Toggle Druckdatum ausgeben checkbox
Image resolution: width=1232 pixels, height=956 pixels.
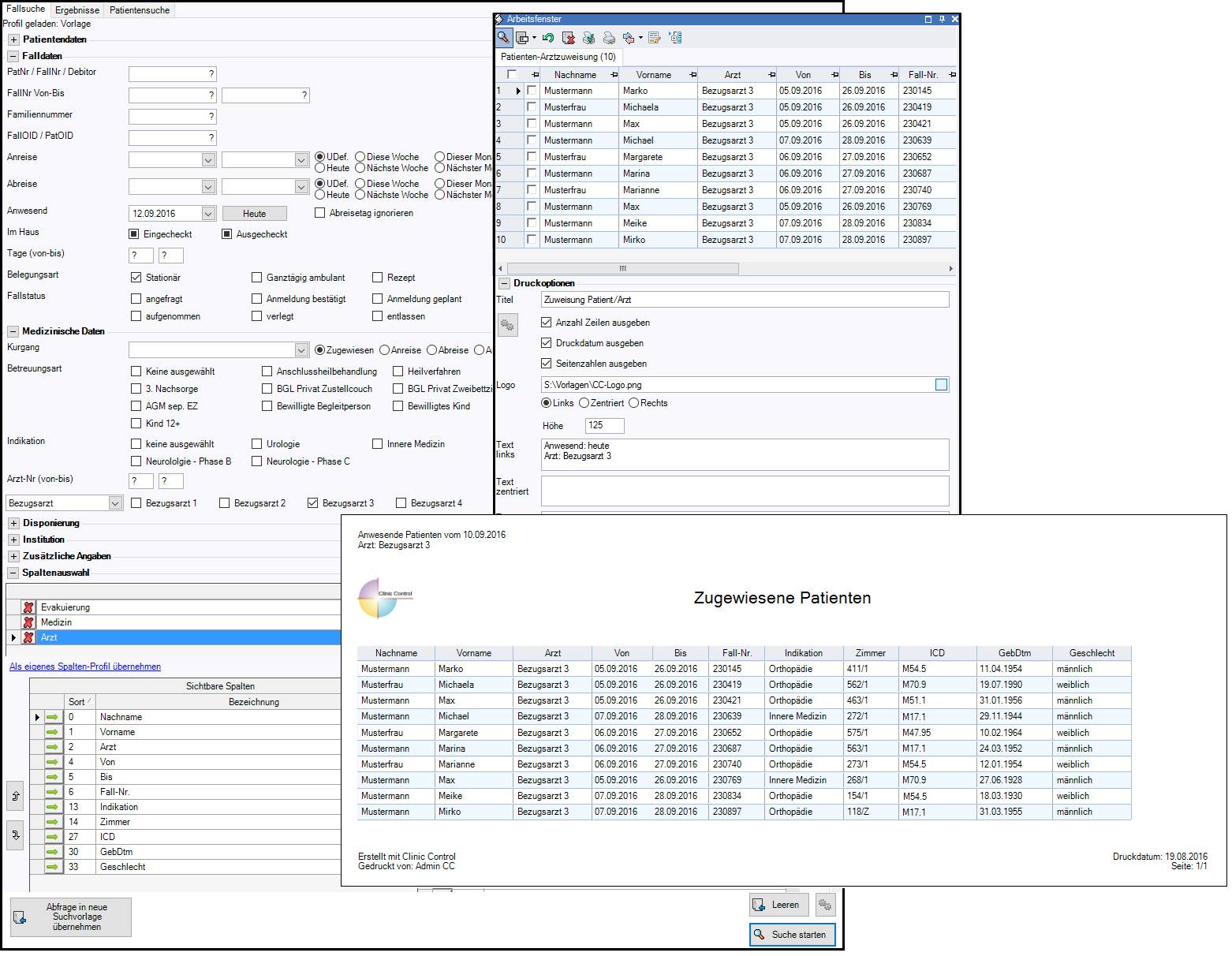546,343
